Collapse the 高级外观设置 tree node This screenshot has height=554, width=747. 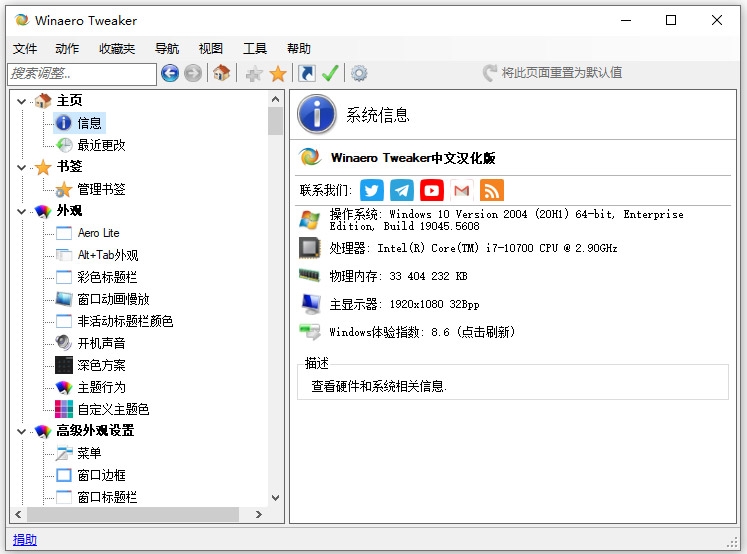coord(21,432)
